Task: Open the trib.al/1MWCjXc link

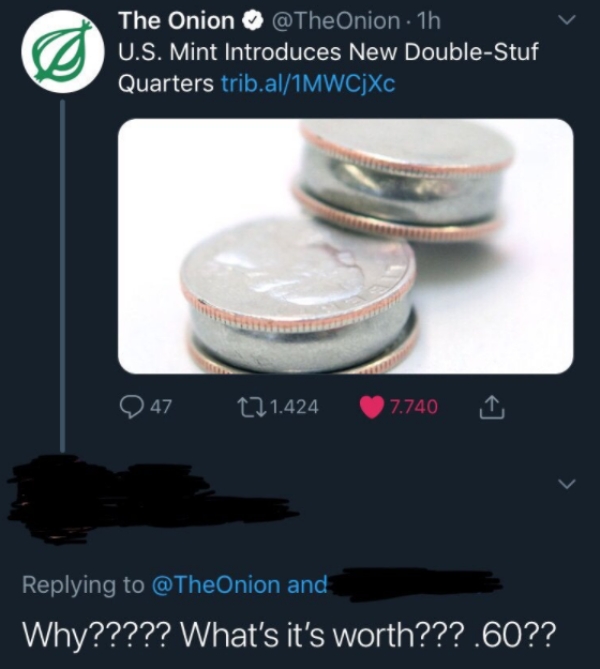Action: coord(309,84)
